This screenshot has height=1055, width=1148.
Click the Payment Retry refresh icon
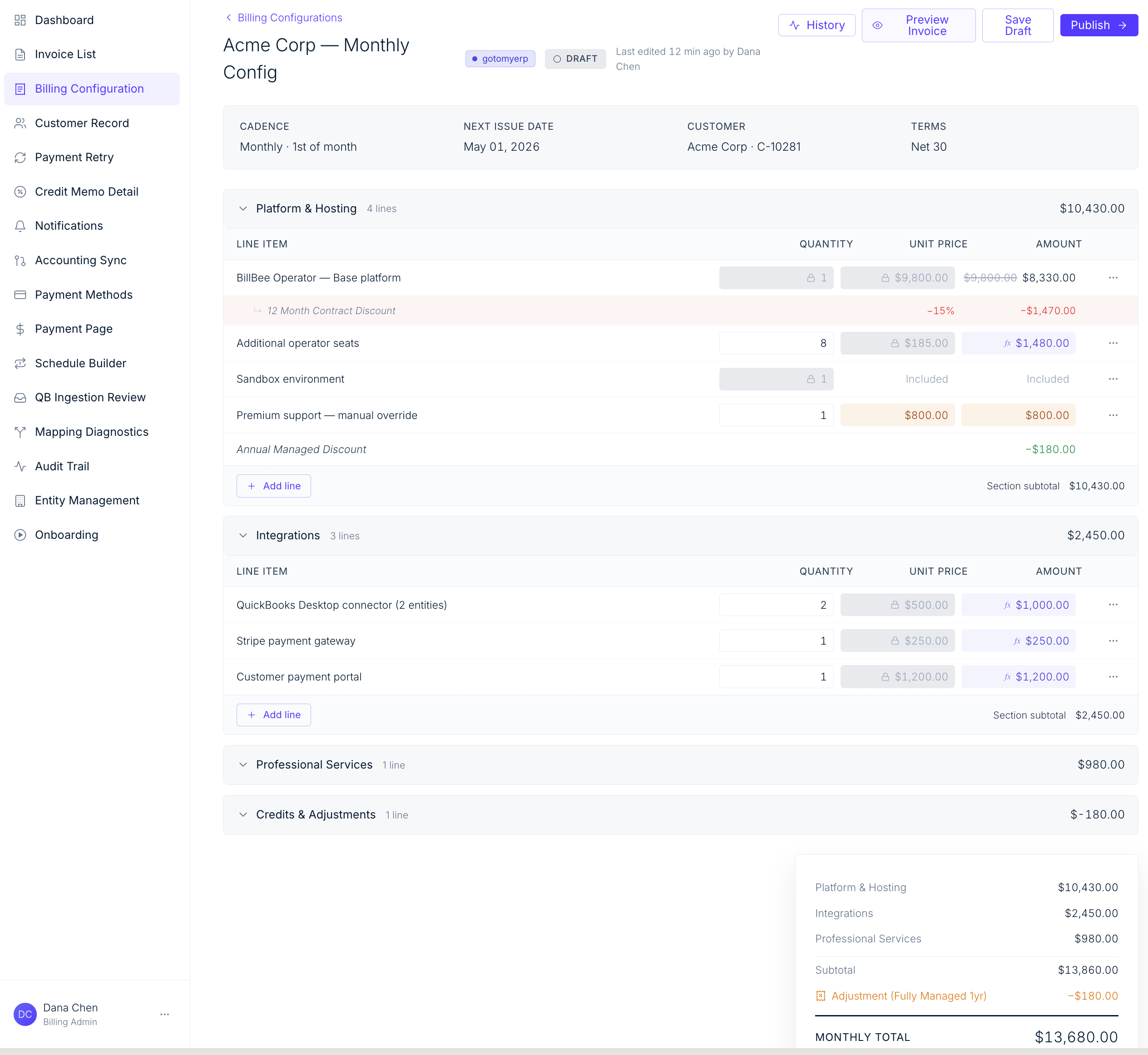[x=20, y=157]
